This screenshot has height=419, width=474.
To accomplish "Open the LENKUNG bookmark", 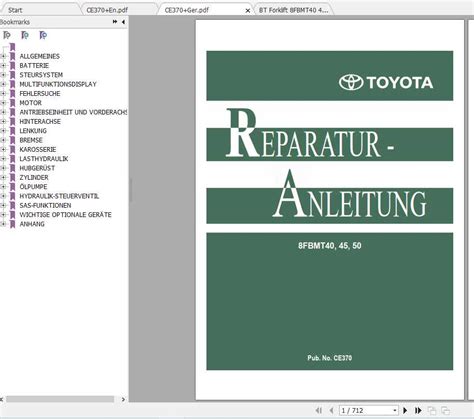I will pyautogui.click(x=33, y=131).
